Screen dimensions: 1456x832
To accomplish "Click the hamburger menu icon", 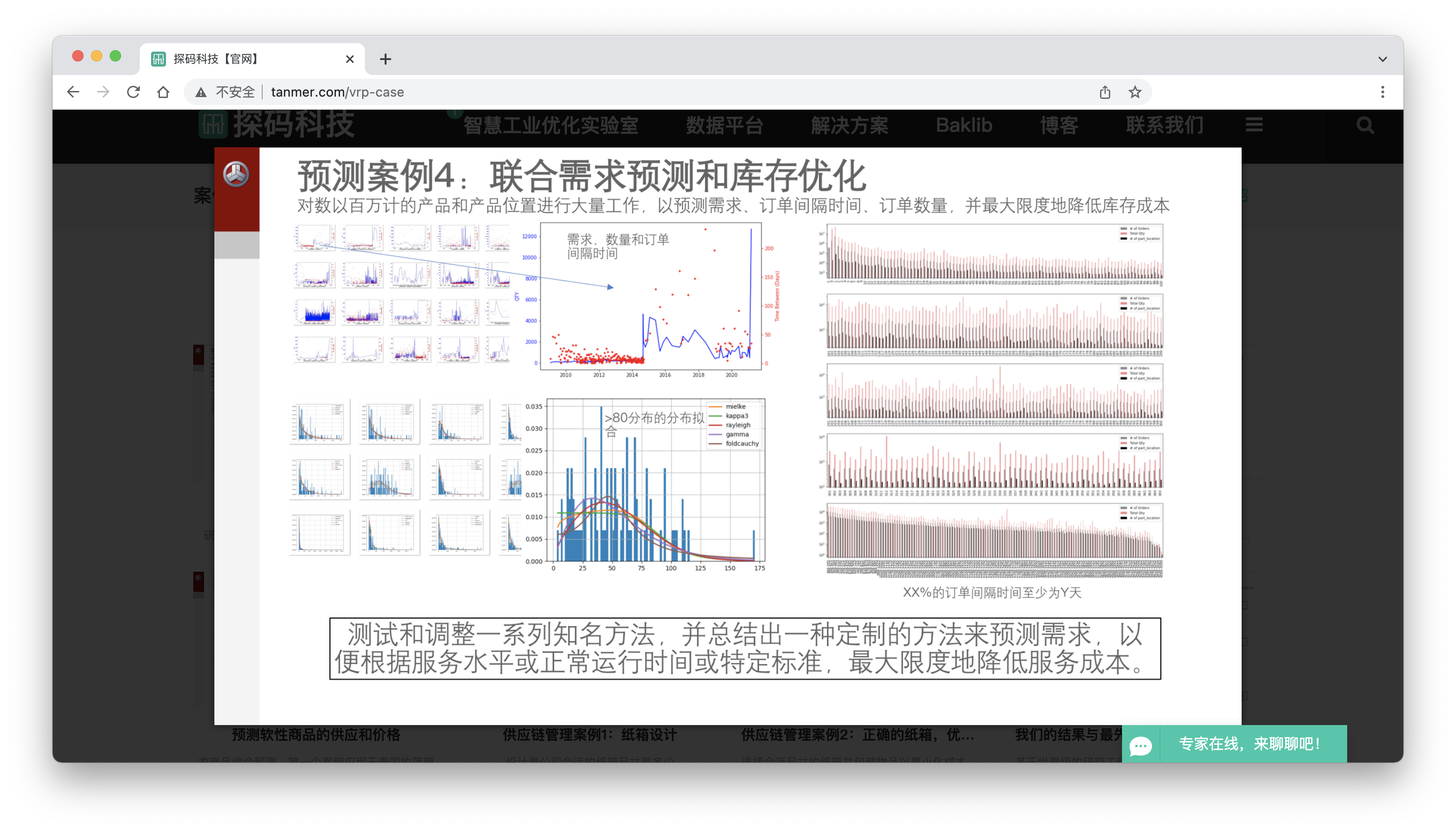I will (1254, 125).
